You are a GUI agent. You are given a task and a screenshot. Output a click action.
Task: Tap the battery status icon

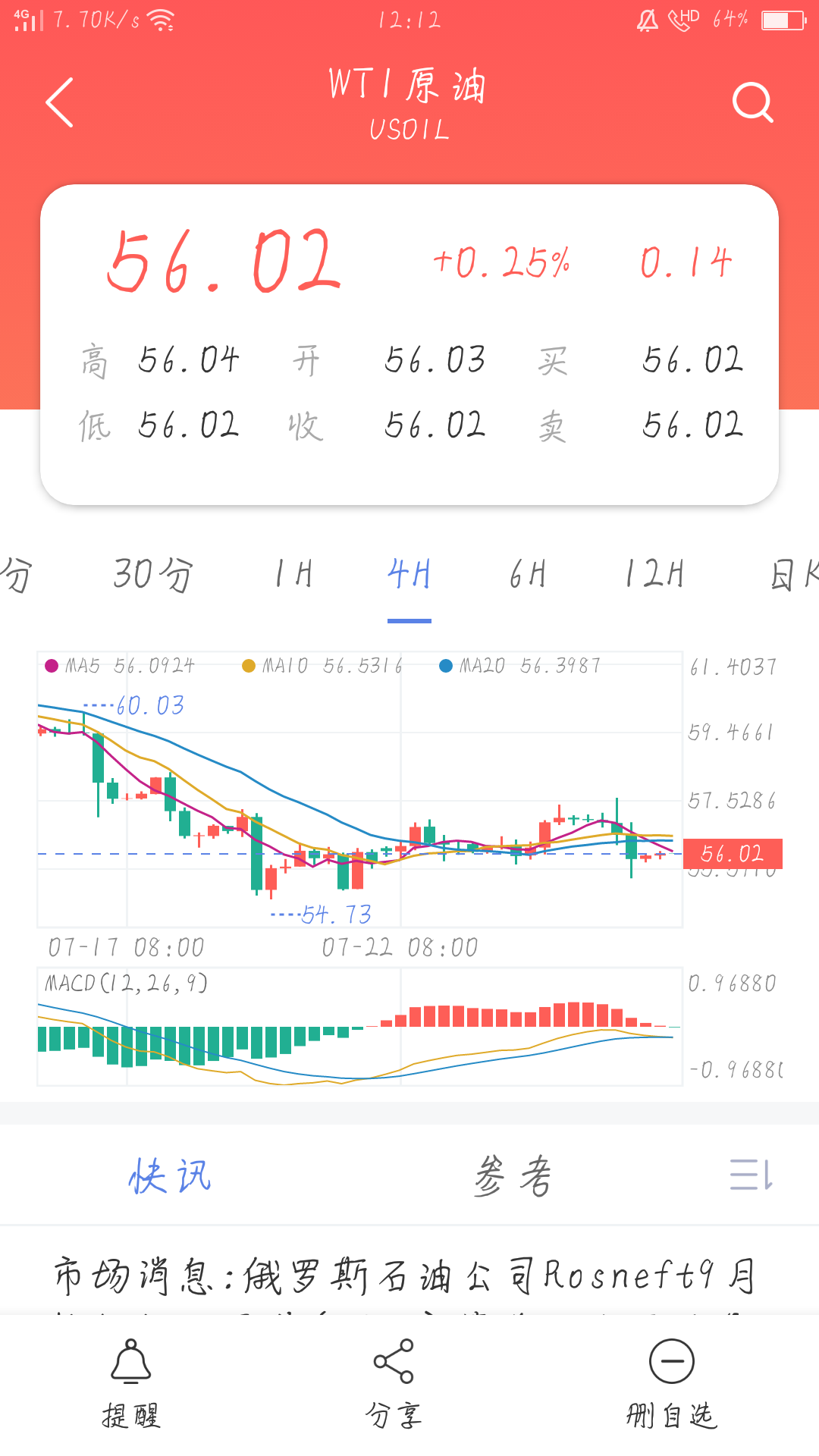783,20
